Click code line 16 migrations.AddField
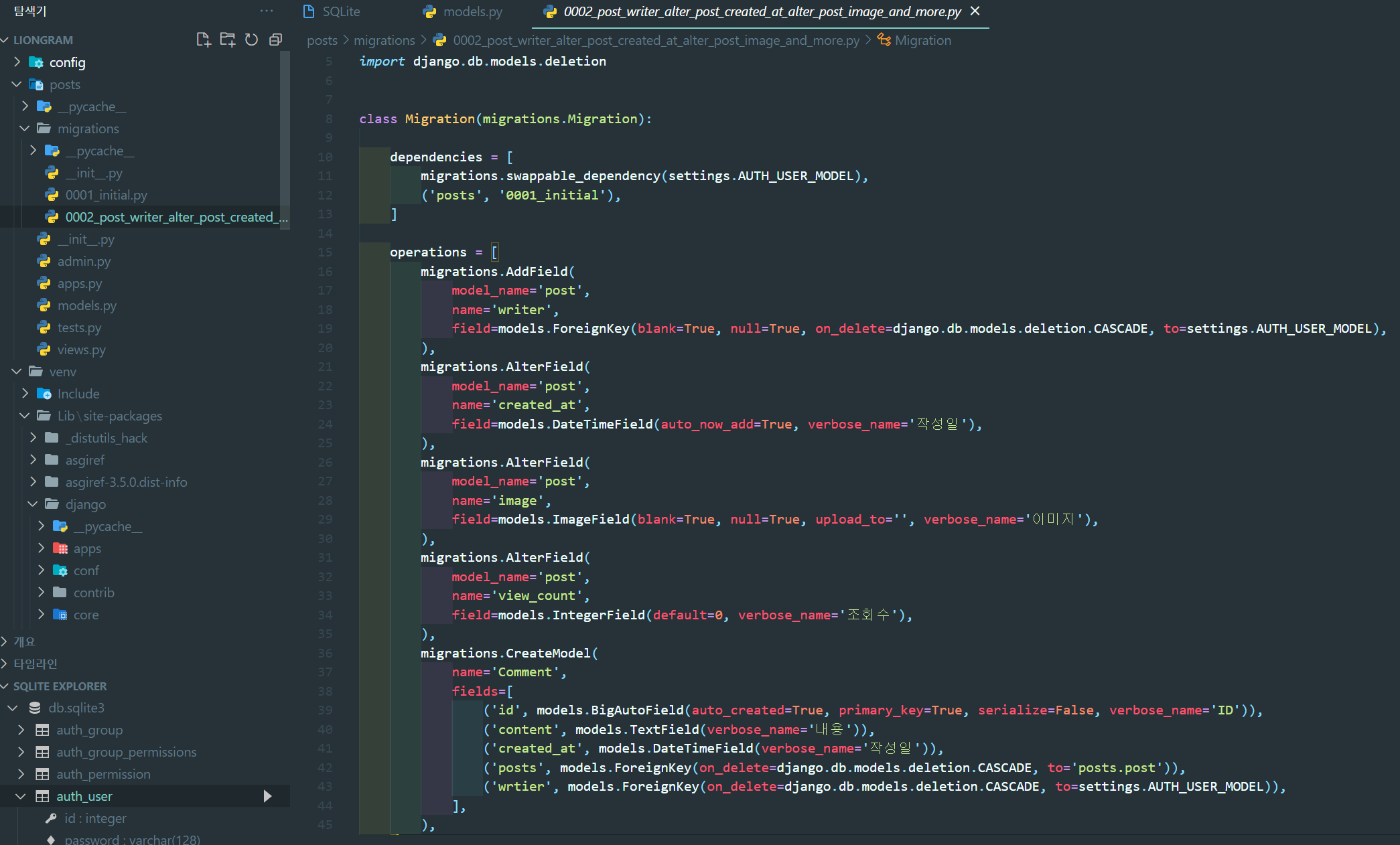 497,271
